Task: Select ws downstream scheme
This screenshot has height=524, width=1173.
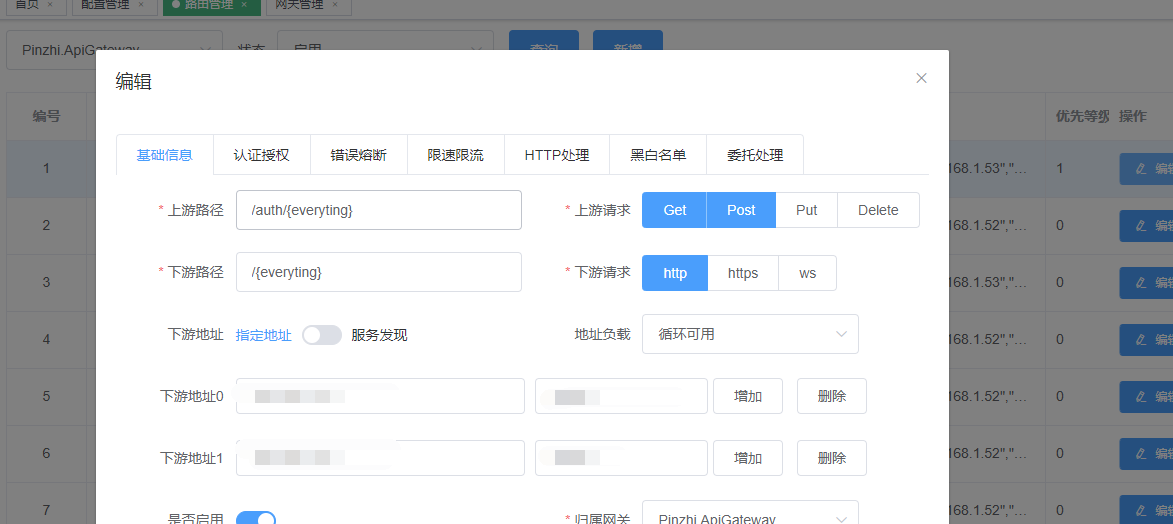Action: [x=807, y=273]
